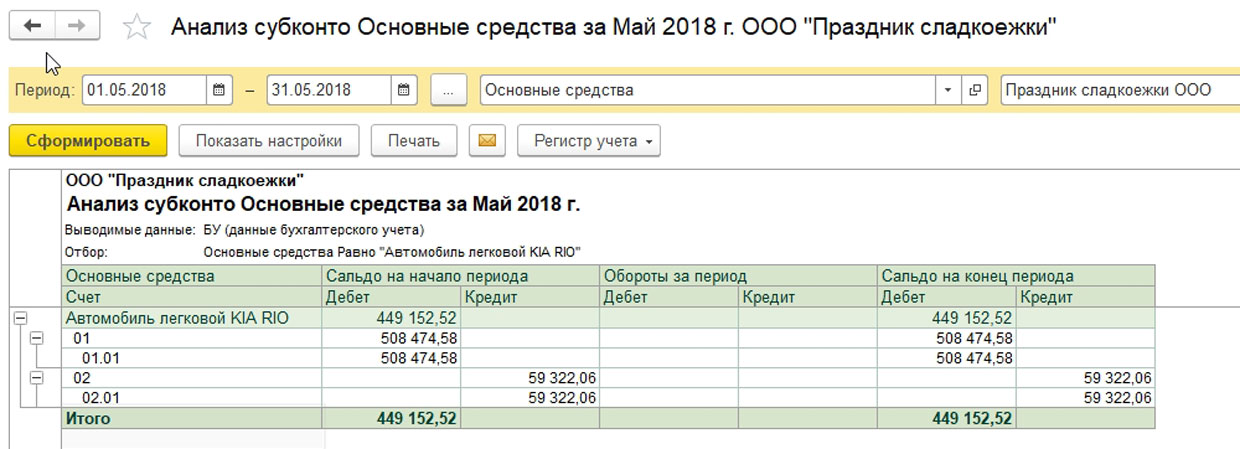
Task: Open calendar for end date 31.05.2018
Action: click(404, 89)
